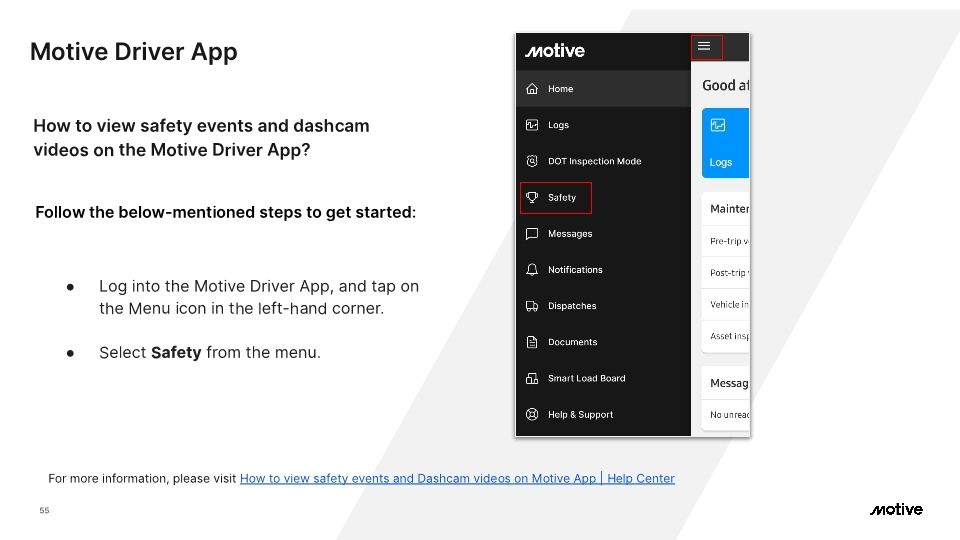Click the logs icon on blue card
This screenshot has width=960, height=540.
click(x=718, y=125)
